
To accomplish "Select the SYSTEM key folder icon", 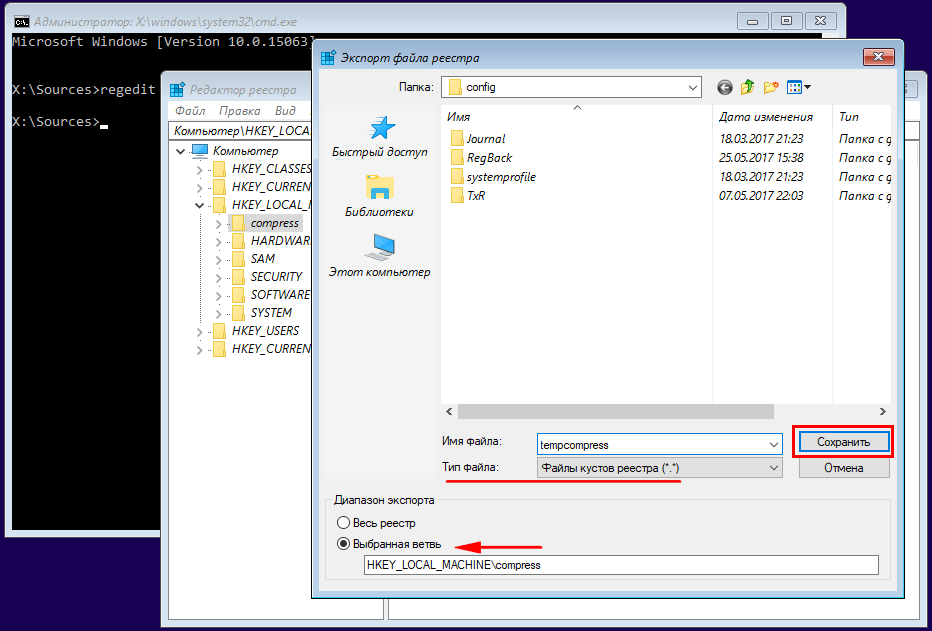I will pos(238,313).
